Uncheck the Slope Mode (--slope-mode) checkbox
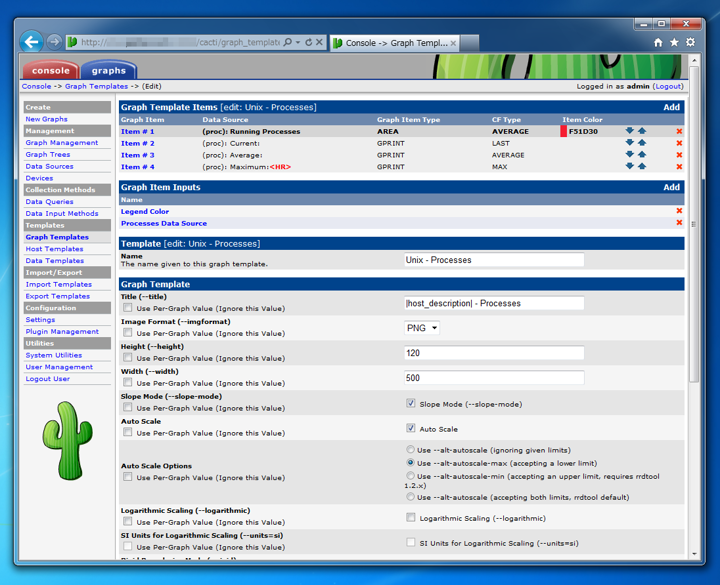The width and height of the screenshot is (720, 585). click(411, 404)
